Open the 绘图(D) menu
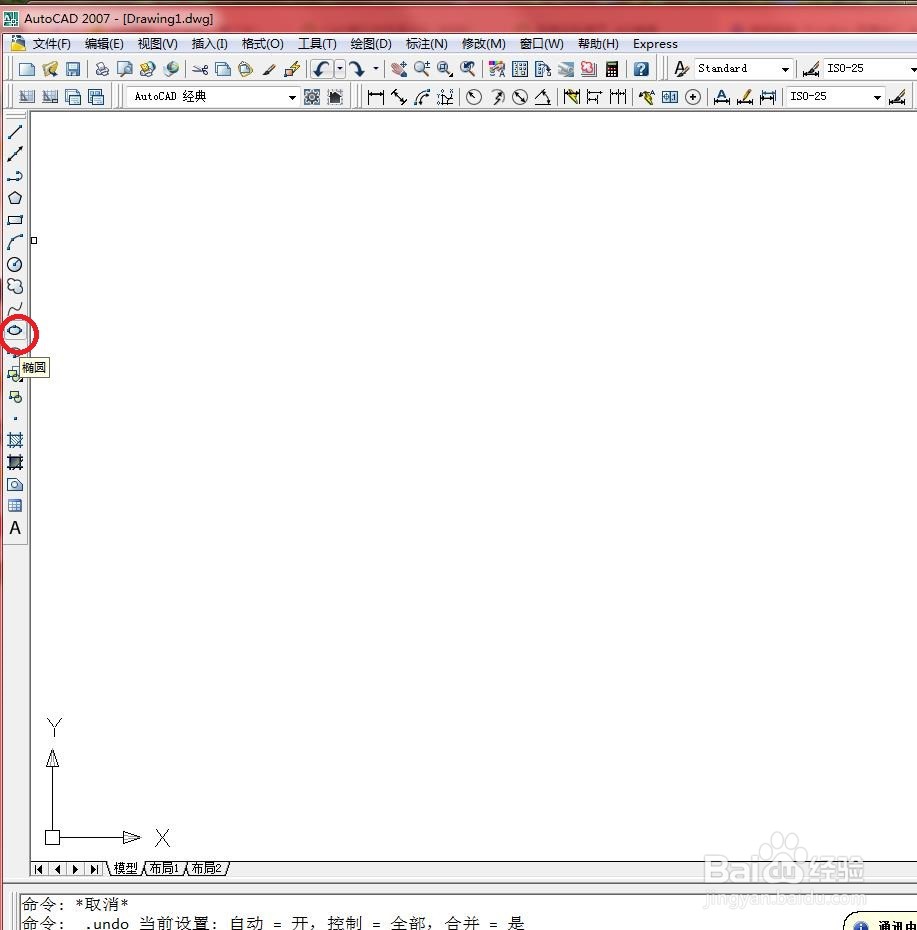Image resolution: width=917 pixels, height=930 pixels. (x=371, y=44)
